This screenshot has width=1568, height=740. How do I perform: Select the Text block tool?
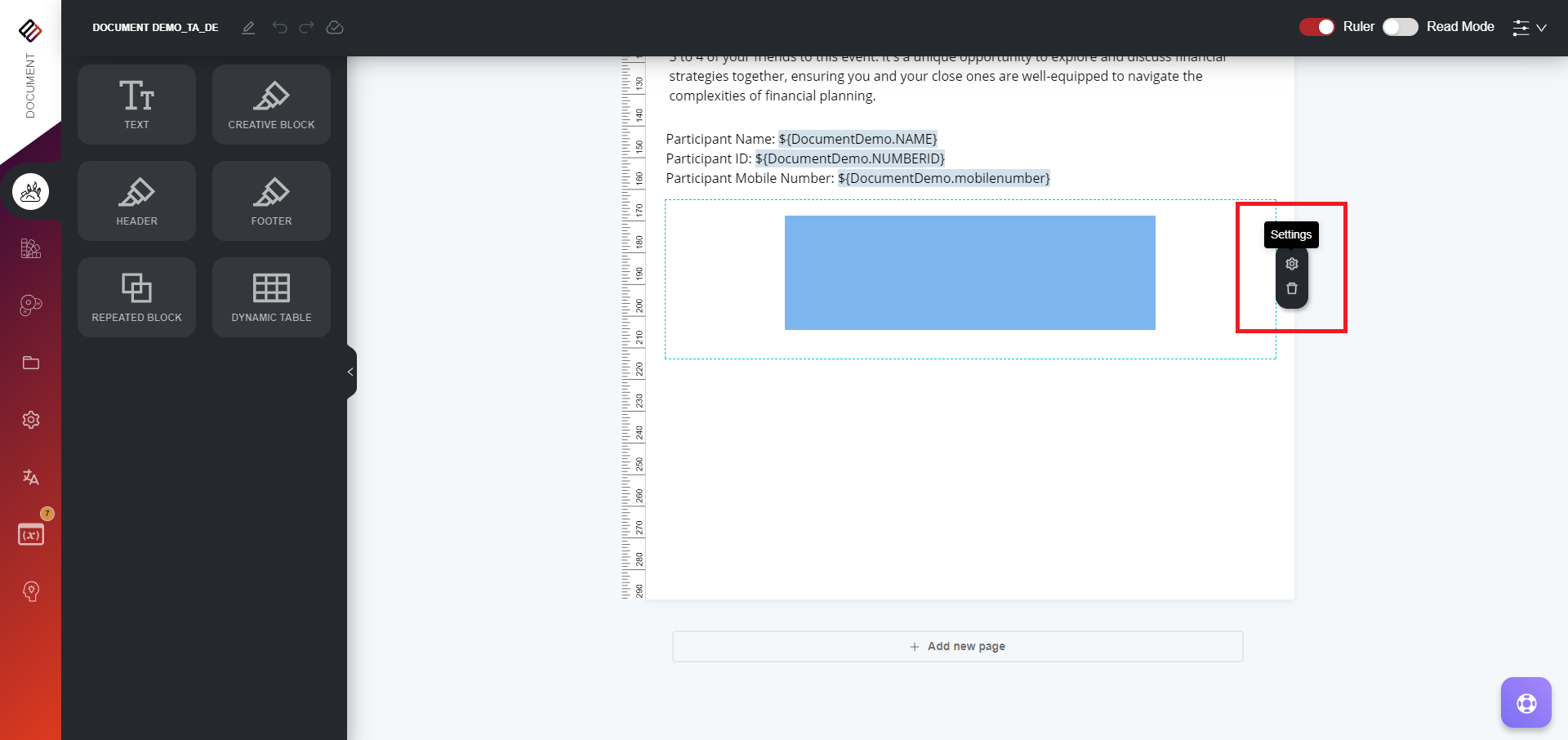136,104
